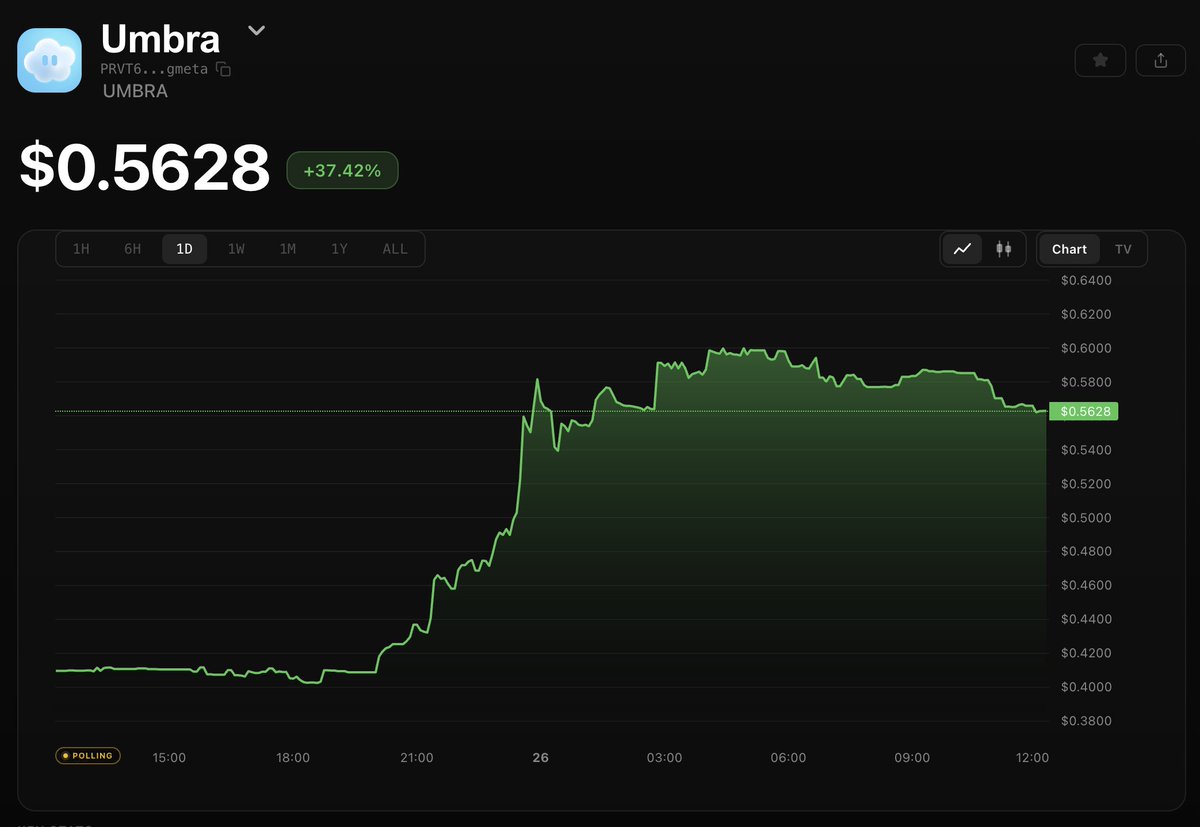Click the PRVT6...gmeta address text
The height and width of the screenshot is (827, 1200).
154,69
